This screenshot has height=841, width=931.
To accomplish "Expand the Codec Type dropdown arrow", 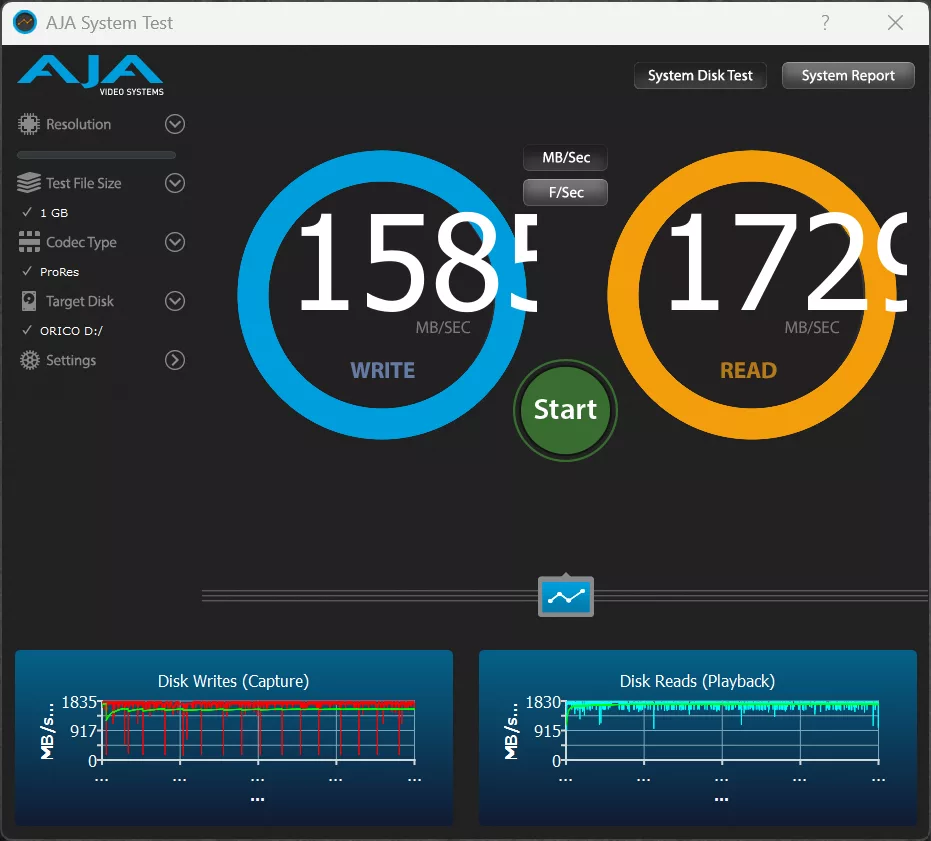I will click(175, 243).
